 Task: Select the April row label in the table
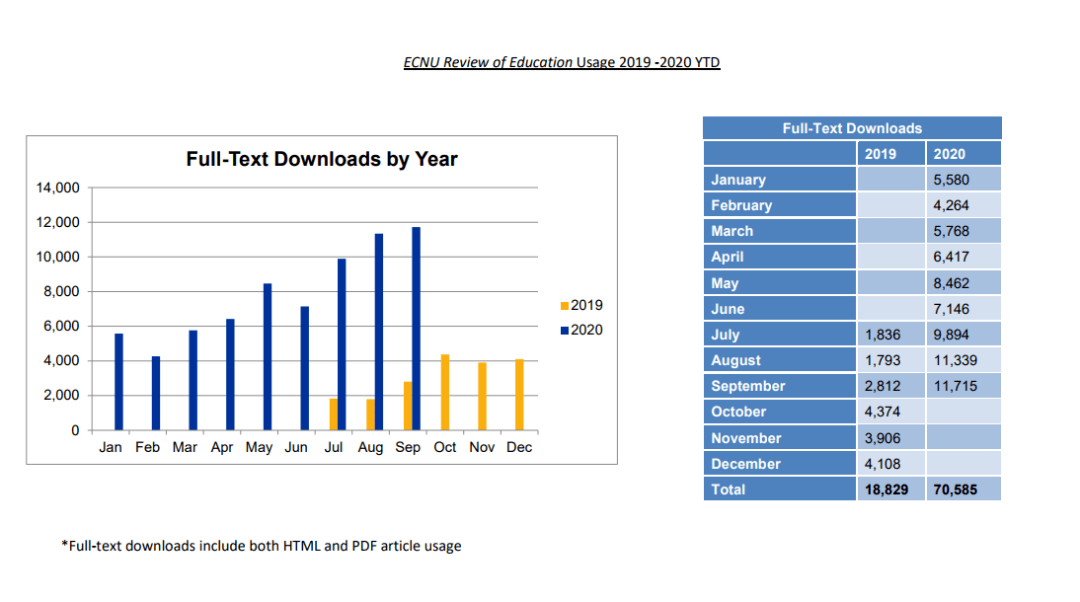[727, 257]
